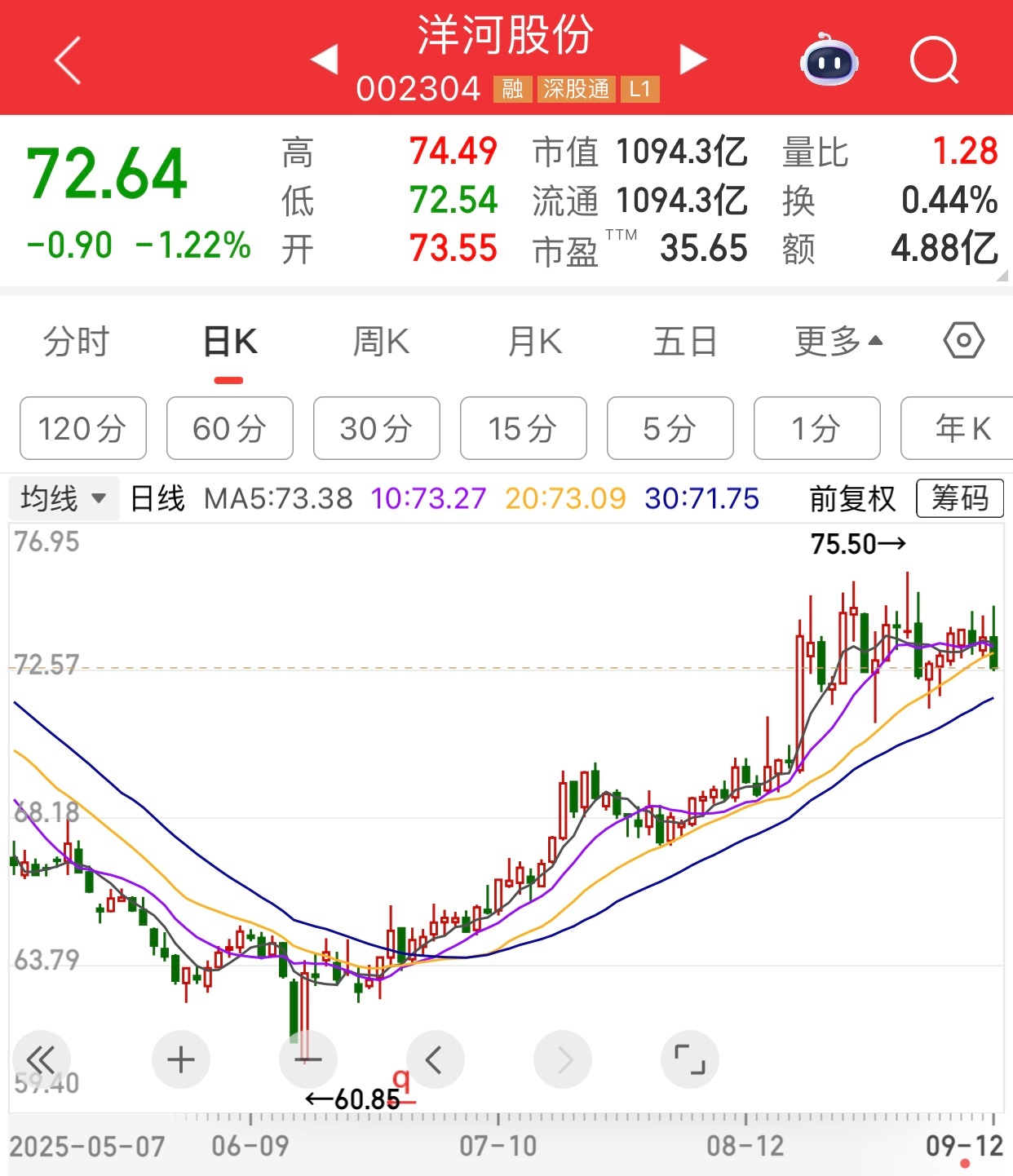
Task: Tap turnover amount 4.88亿
Action: (944, 249)
